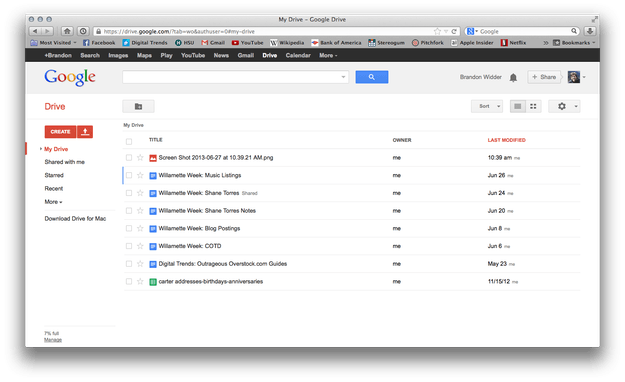Click the upload arrow button
Viewport: 625px width, 382px height.
(x=85, y=132)
